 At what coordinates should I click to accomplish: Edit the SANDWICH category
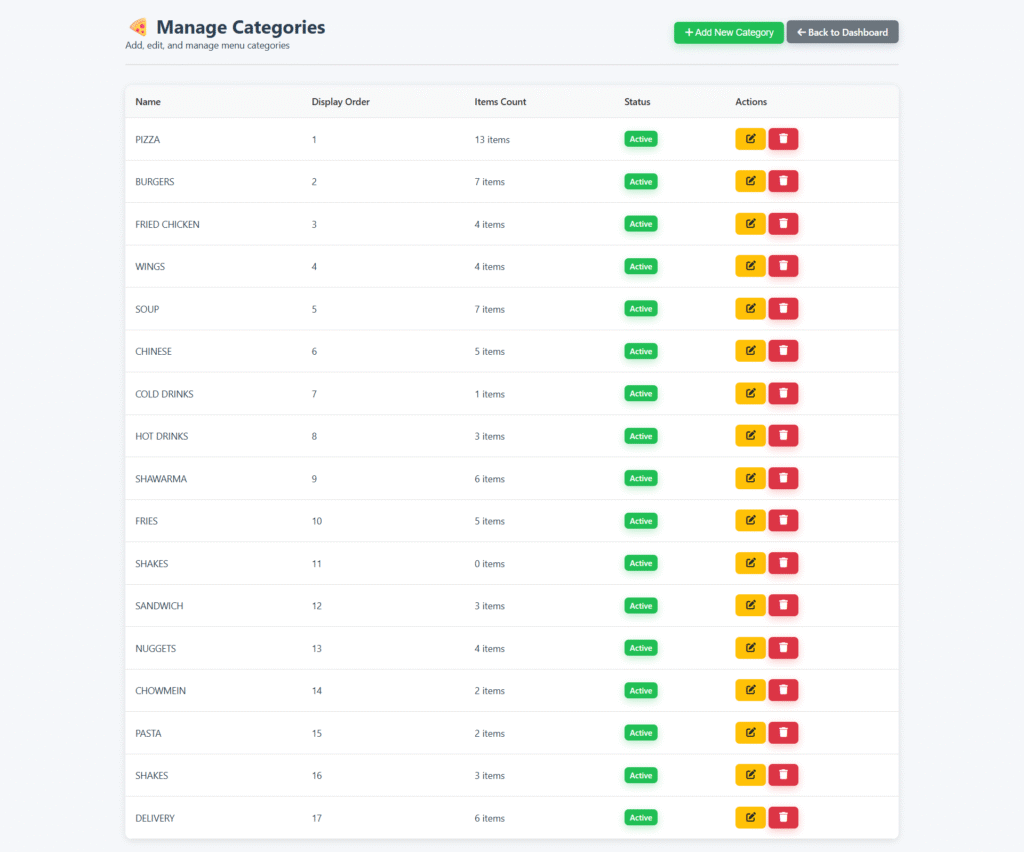click(x=750, y=606)
